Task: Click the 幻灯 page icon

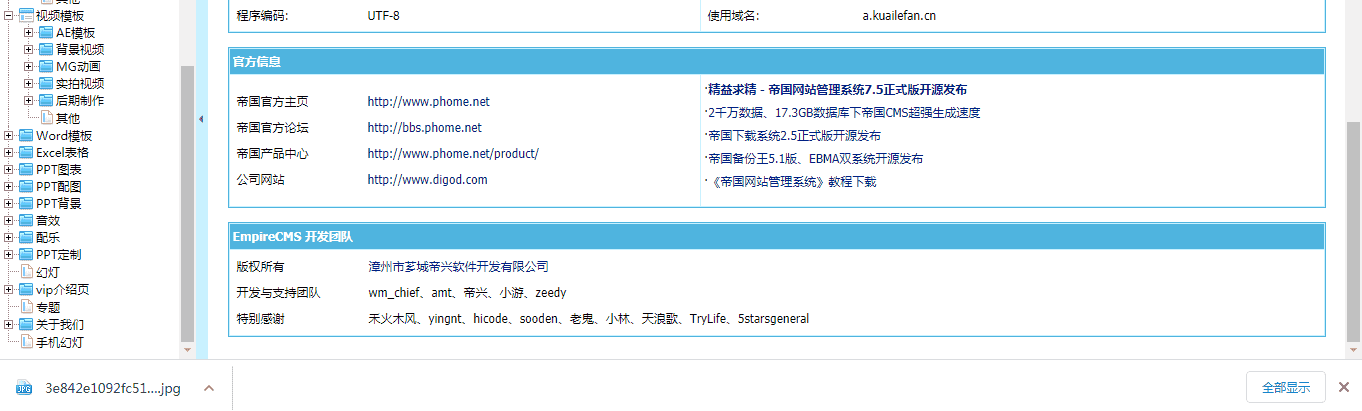Action: tap(27, 271)
